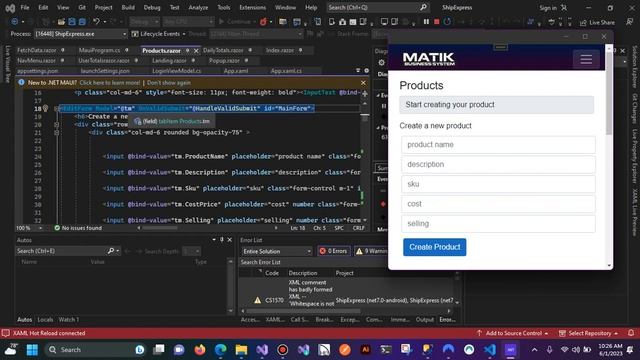Image resolution: width=640 pixels, height=360 pixels.
Task: Open the Extensions menu
Action: 252,7
